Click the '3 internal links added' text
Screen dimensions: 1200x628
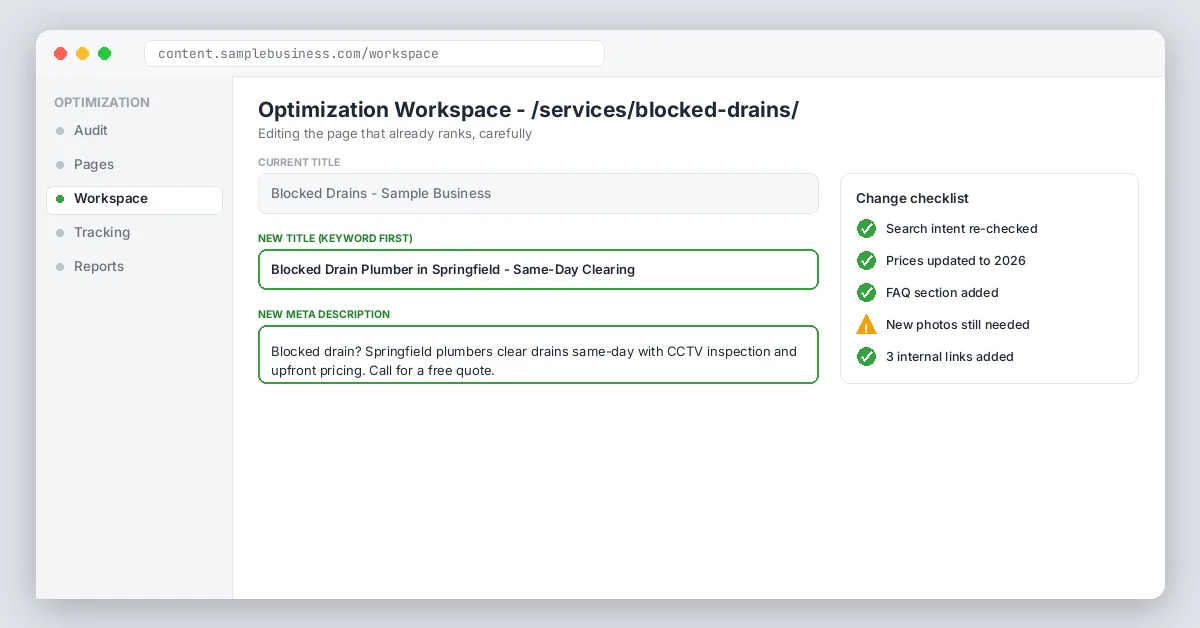click(950, 357)
